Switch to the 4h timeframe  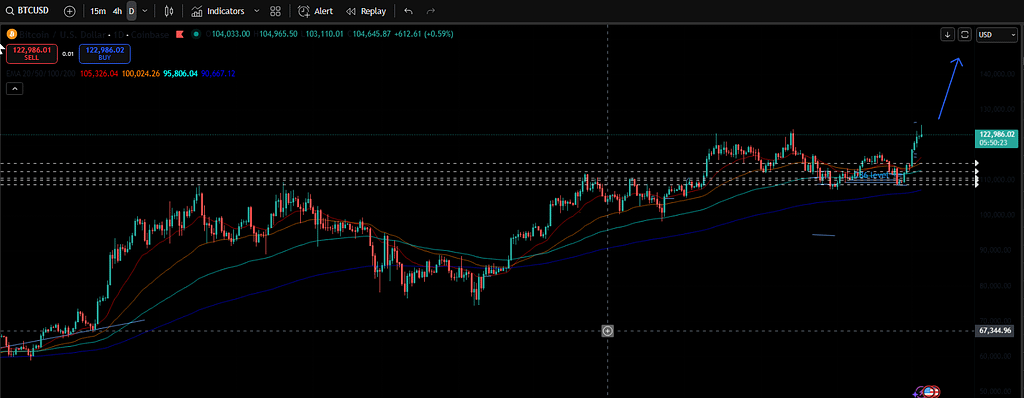pos(117,11)
